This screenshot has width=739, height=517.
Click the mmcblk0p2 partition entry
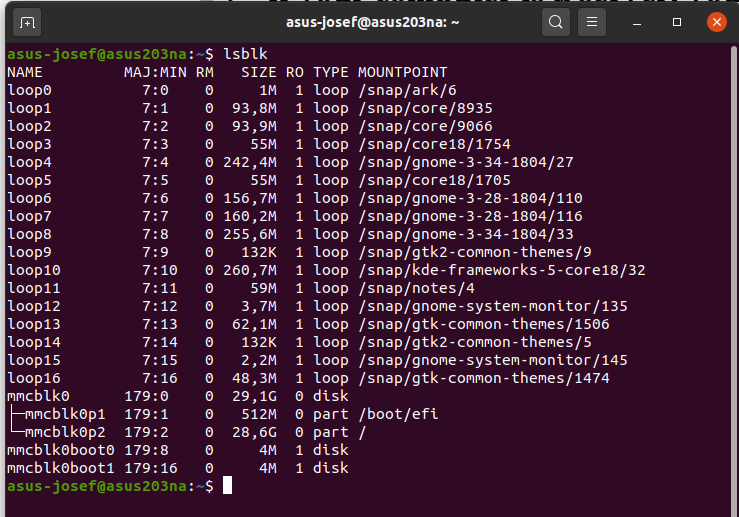tap(65, 431)
